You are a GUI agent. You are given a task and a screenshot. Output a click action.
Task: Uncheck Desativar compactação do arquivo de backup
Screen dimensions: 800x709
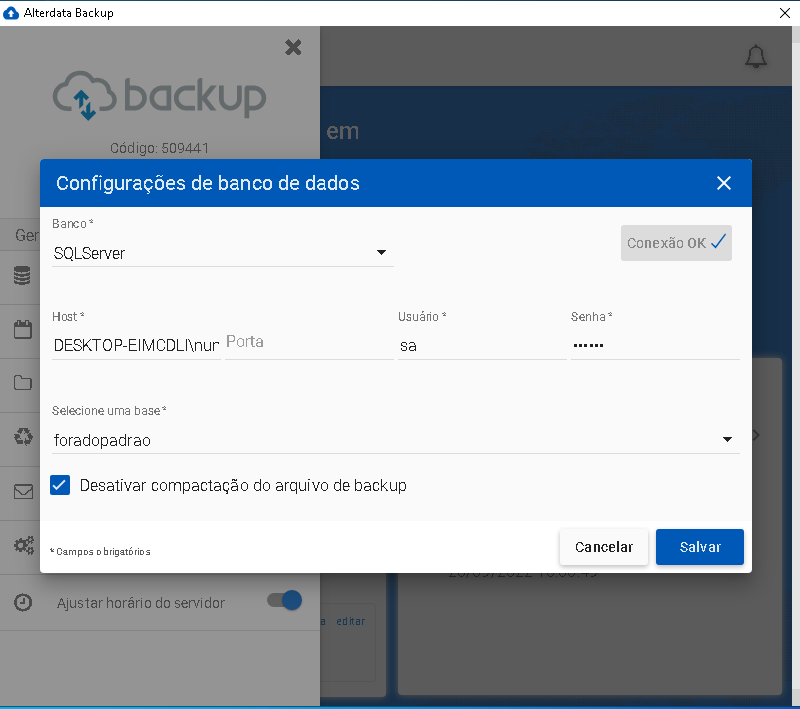point(61,485)
